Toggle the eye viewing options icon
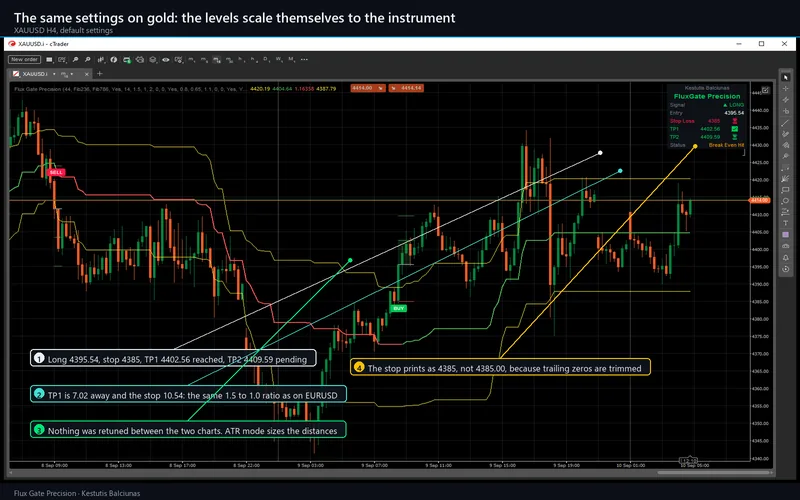 tap(165, 60)
